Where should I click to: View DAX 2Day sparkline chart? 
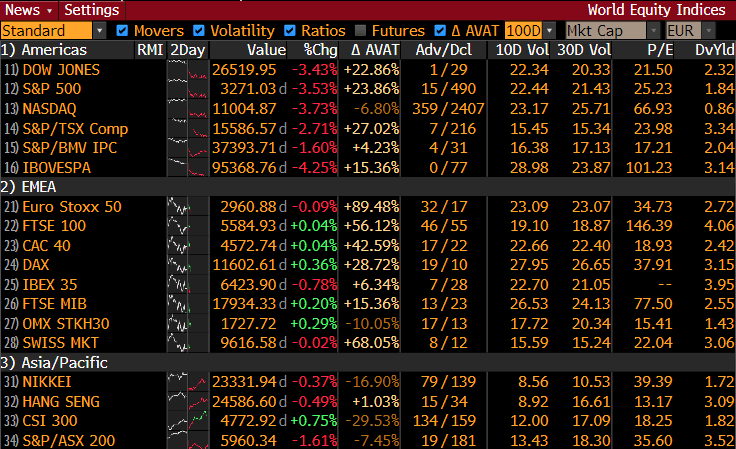tap(188, 265)
